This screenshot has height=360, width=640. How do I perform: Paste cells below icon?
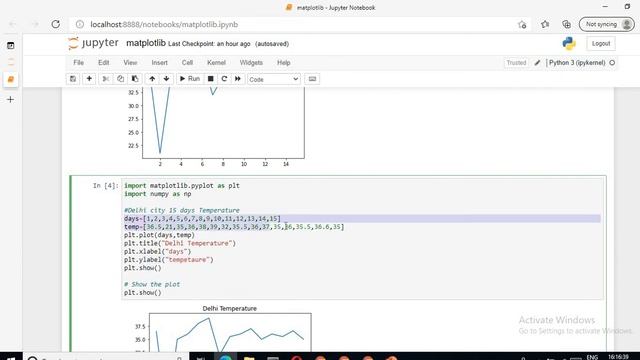click(x=135, y=79)
